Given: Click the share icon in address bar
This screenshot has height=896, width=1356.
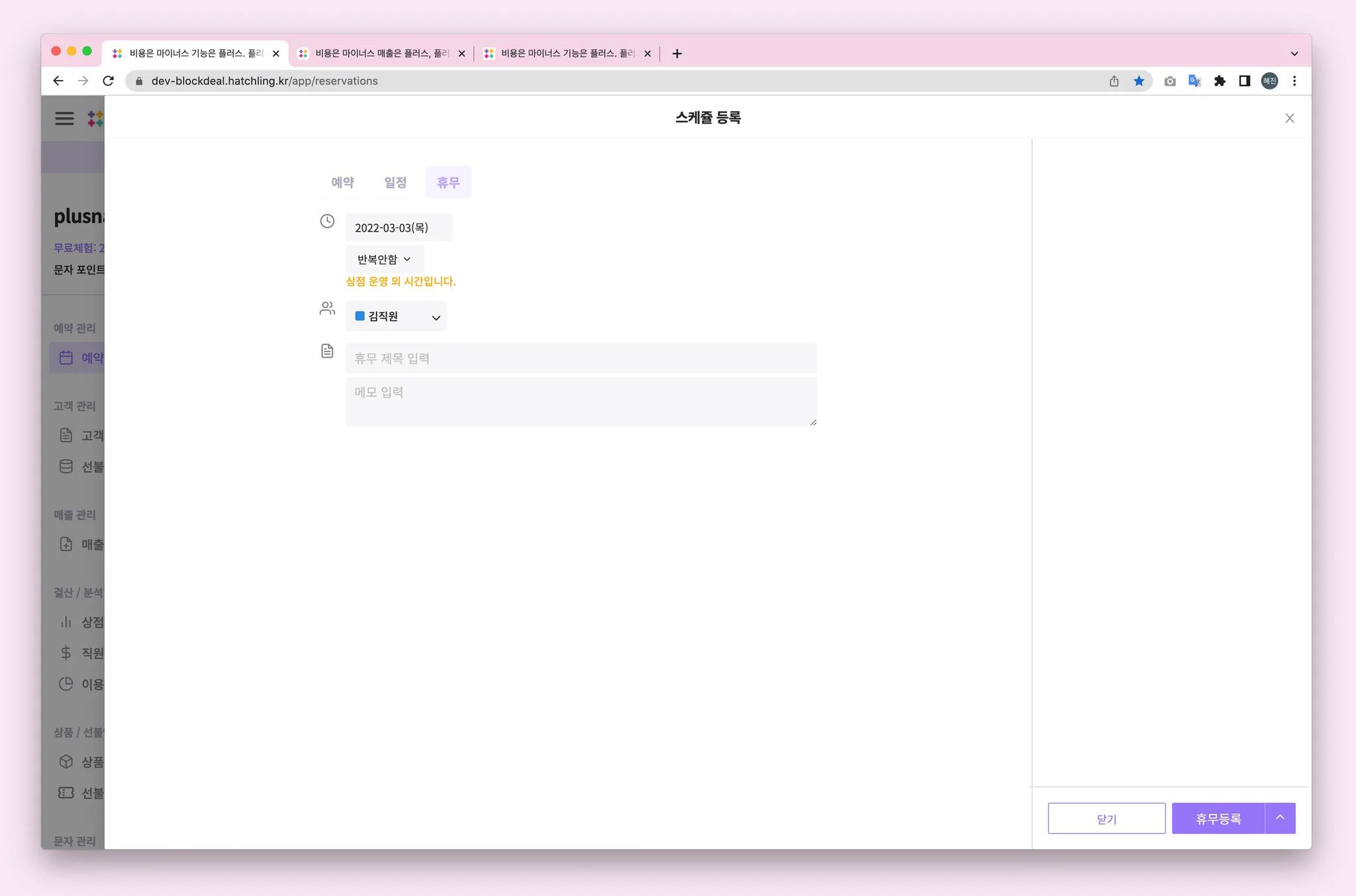Looking at the screenshot, I should 1114,81.
